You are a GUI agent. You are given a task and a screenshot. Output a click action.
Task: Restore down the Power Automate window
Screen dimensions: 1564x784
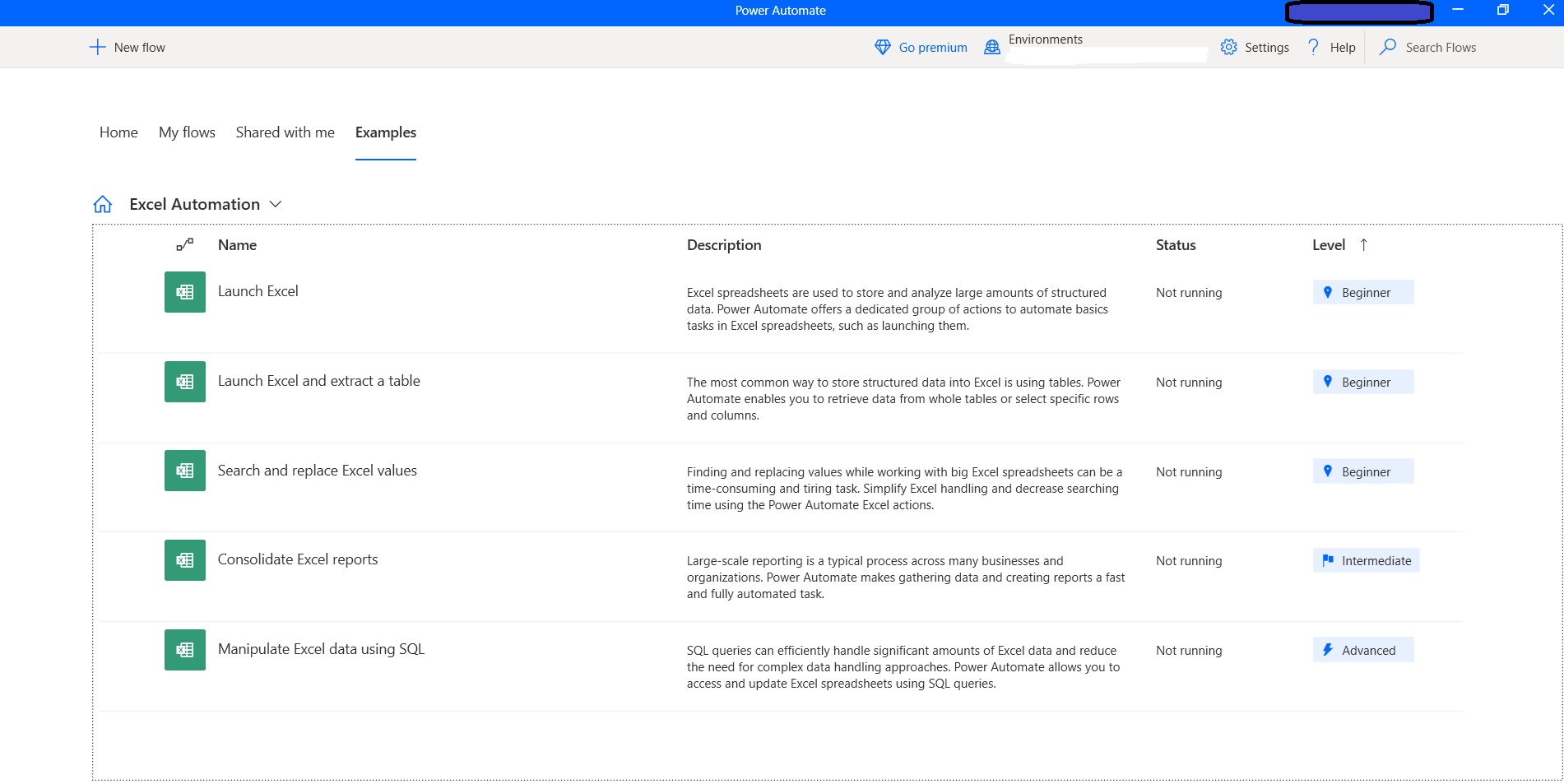1503,10
